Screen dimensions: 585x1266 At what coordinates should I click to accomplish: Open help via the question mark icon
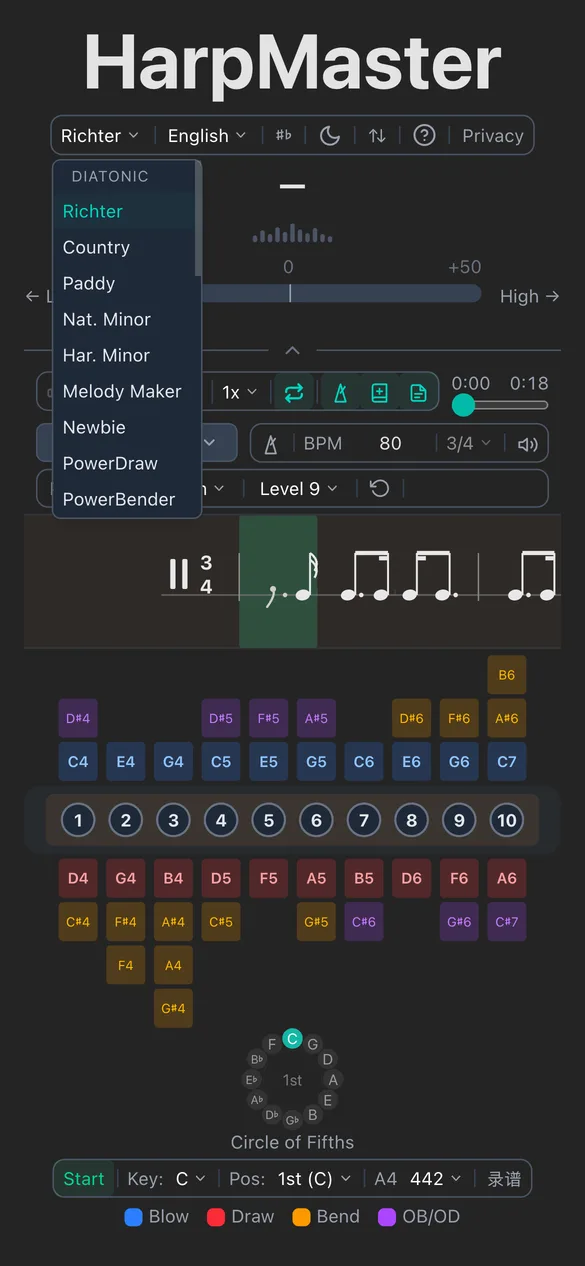click(423, 135)
